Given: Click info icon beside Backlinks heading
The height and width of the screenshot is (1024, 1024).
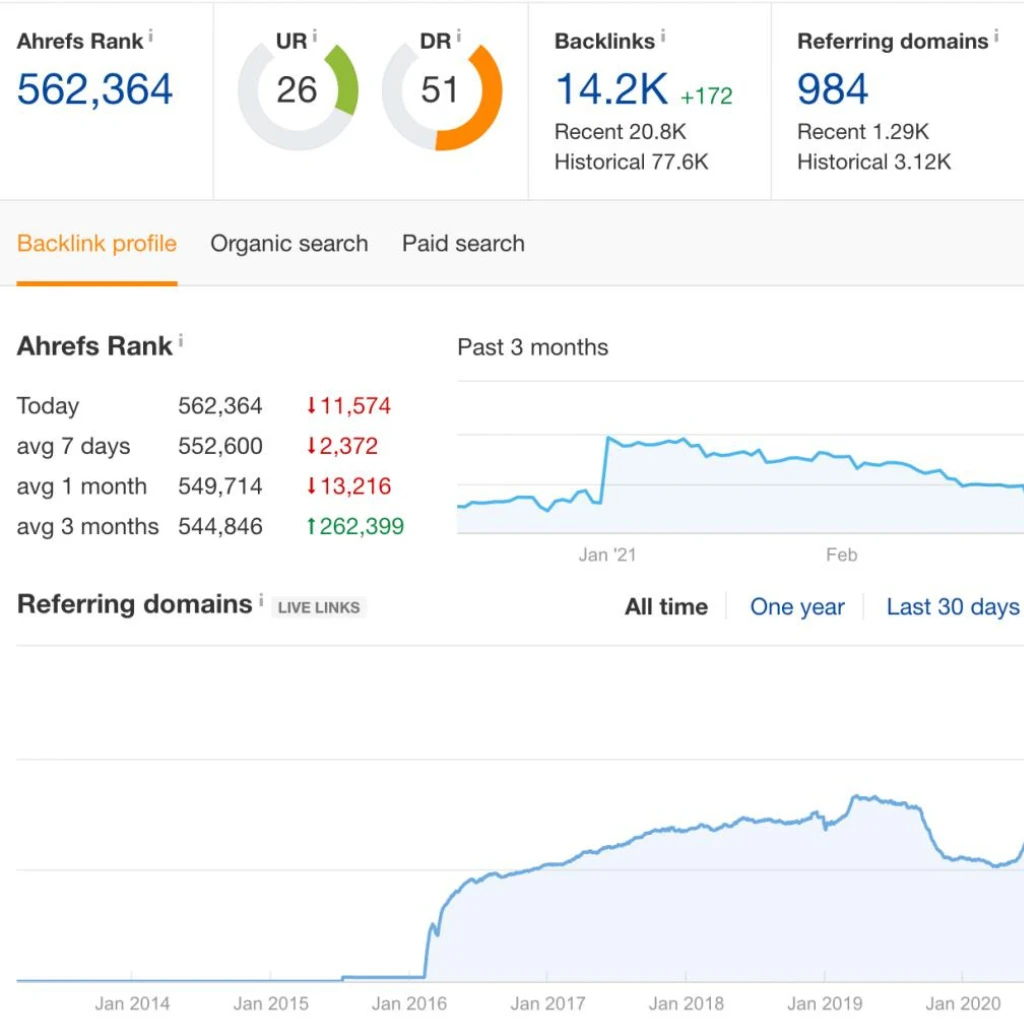Looking at the screenshot, I should 663,36.
